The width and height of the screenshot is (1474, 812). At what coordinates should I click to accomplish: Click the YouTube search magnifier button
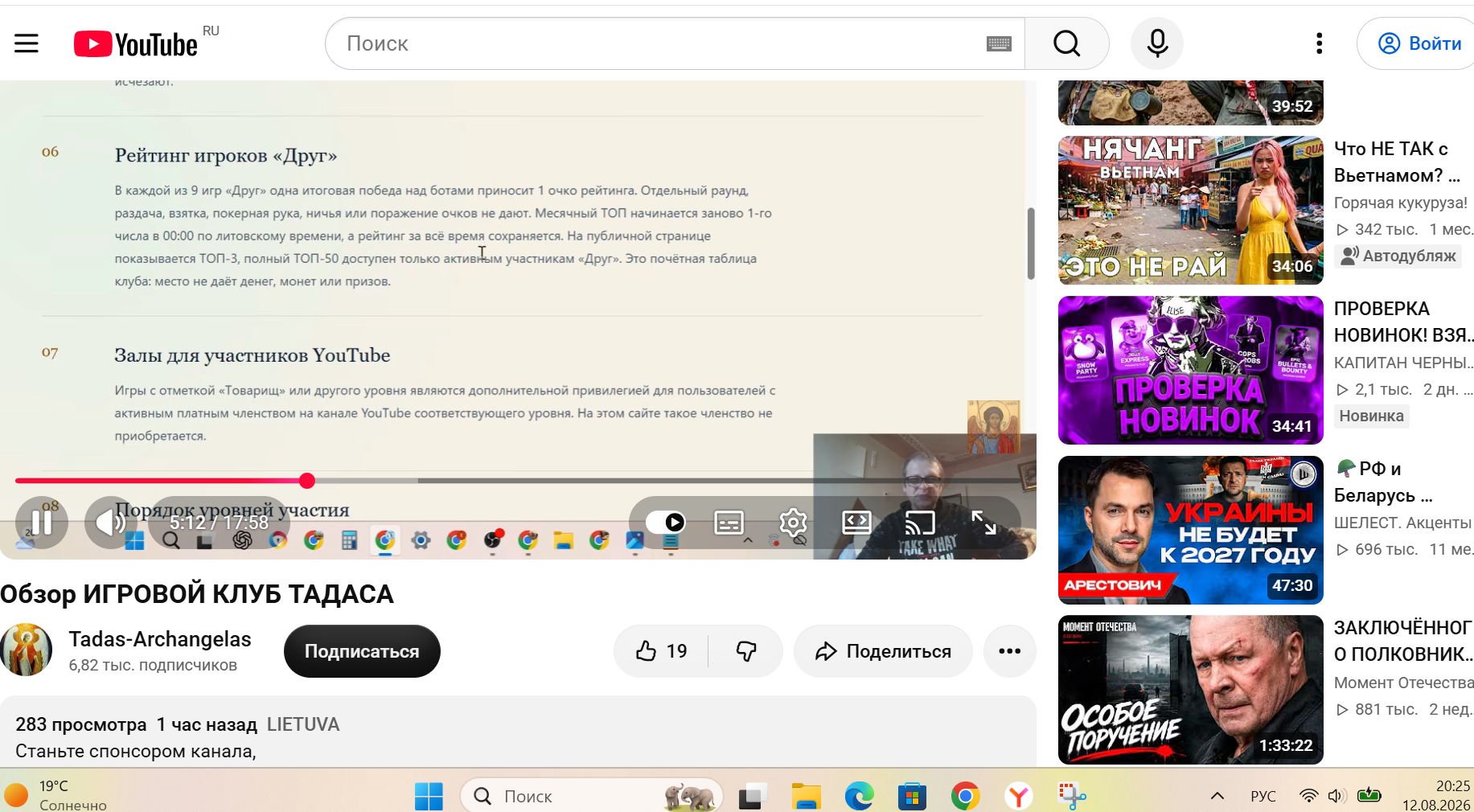(x=1067, y=43)
